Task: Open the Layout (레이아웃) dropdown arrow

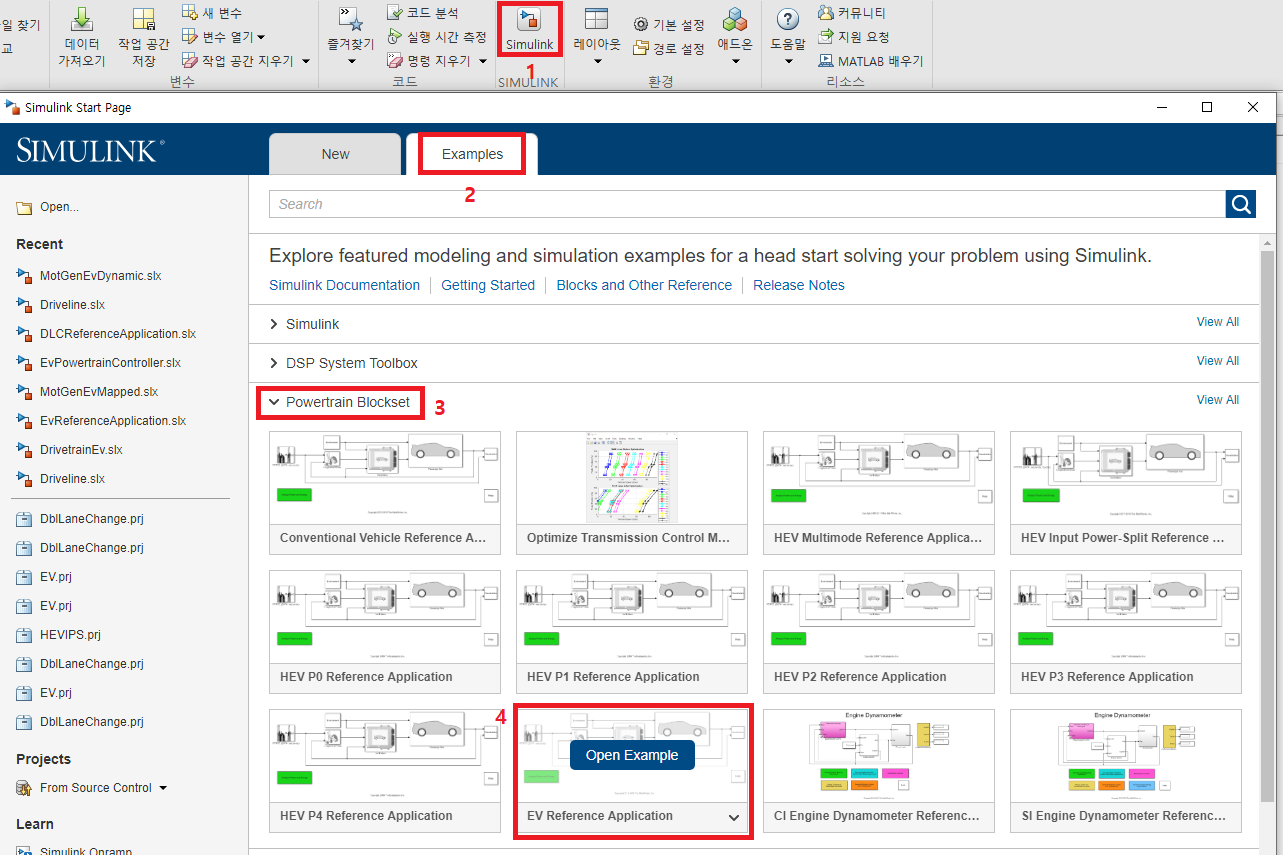Action: pyautogui.click(x=597, y=62)
